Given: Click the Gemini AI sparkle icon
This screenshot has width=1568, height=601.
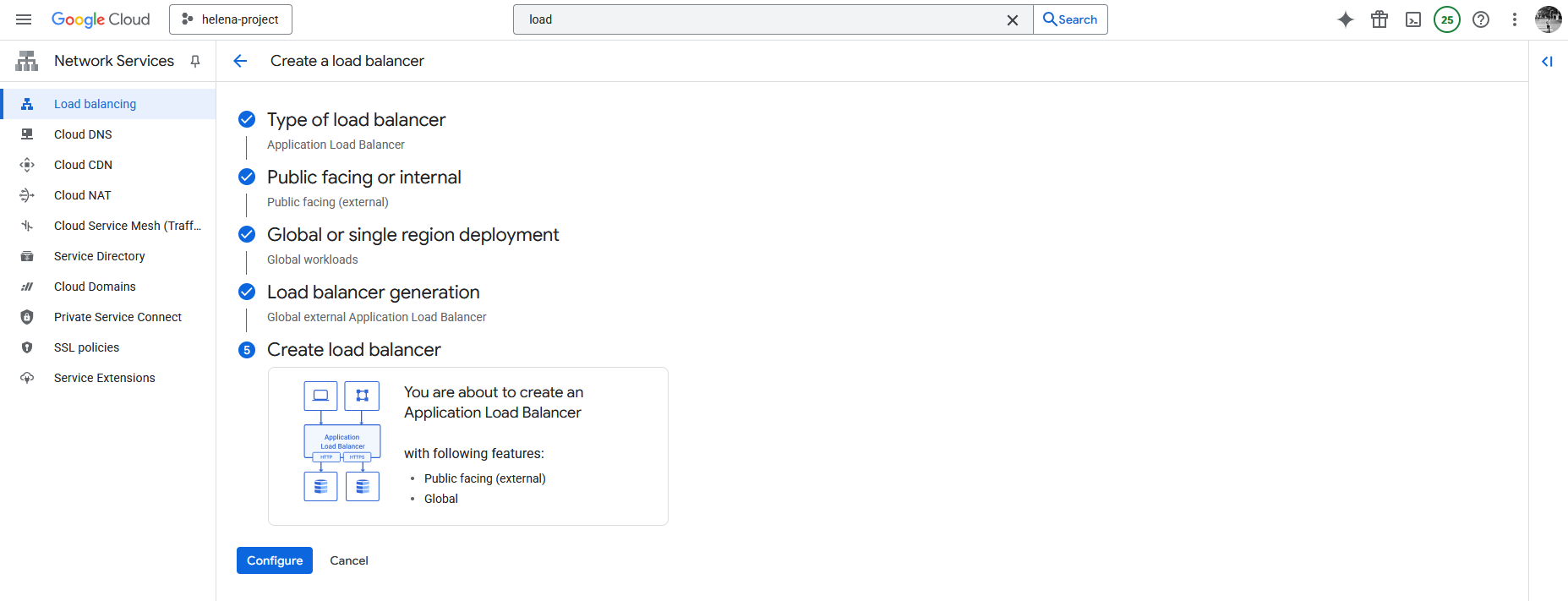Looking at the screenshot, I should click(1346, 19).
